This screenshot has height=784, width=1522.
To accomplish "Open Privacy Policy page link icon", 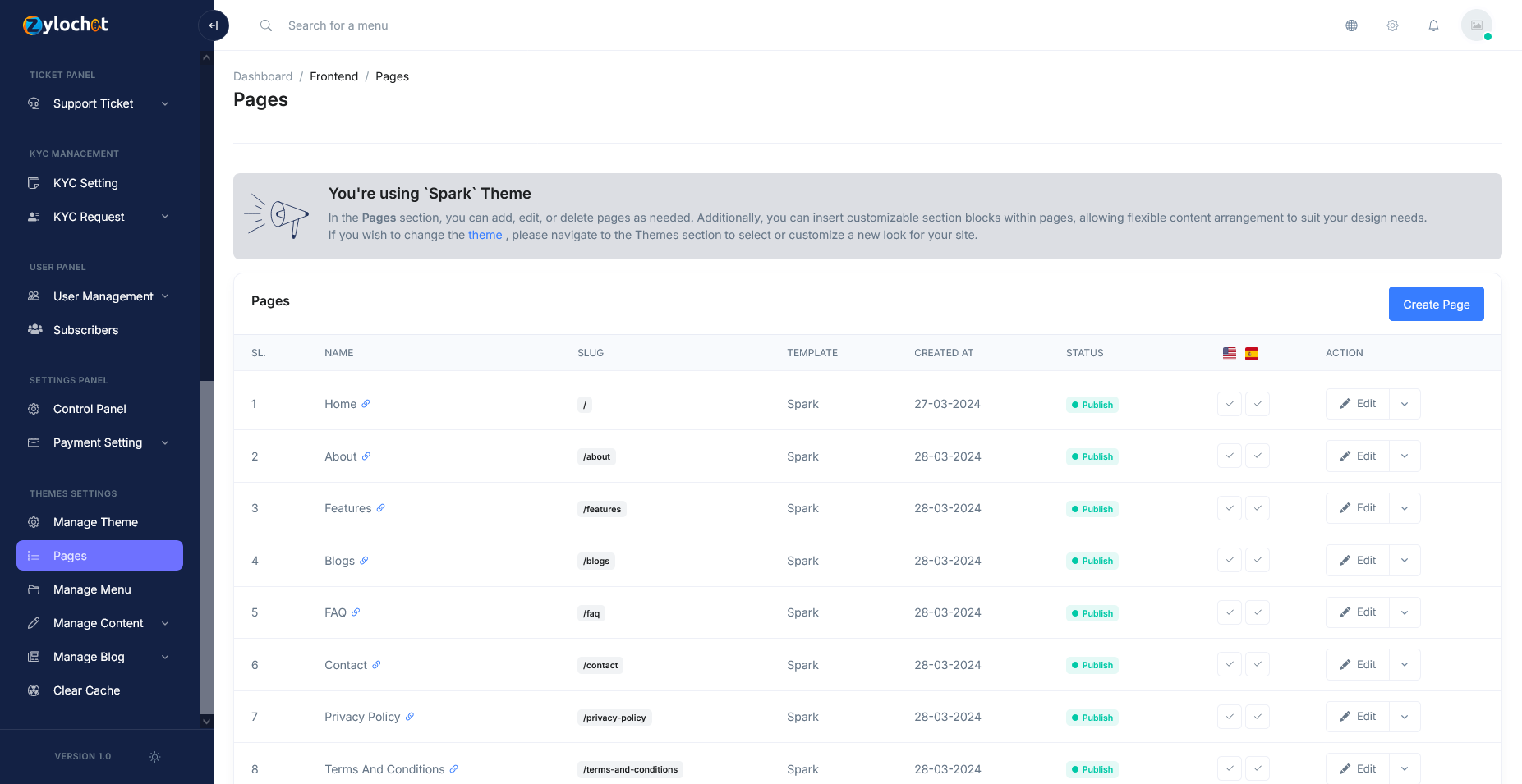I will pos(410,716).
